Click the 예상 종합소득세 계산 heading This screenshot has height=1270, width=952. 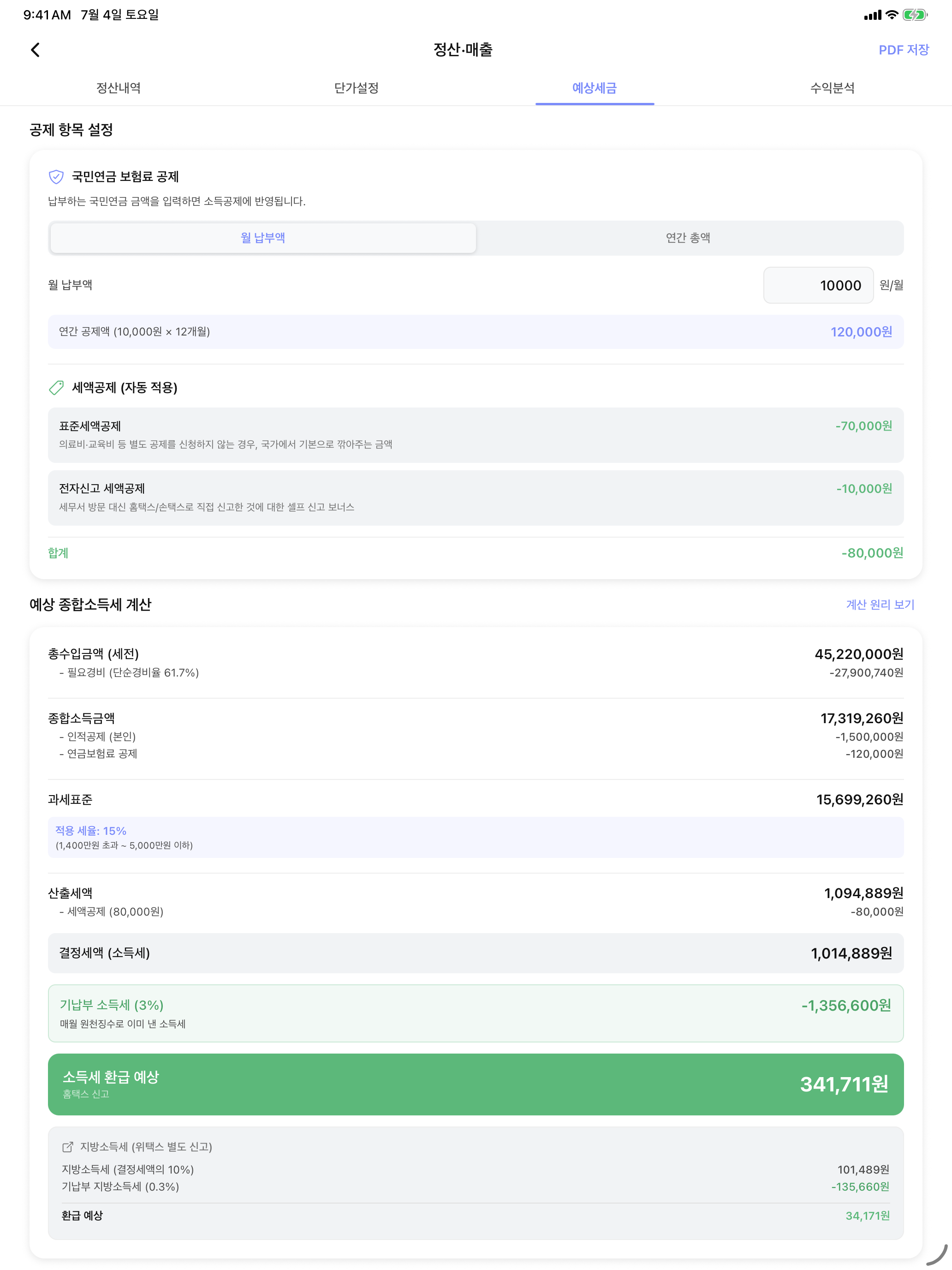(x=90, y=605)
